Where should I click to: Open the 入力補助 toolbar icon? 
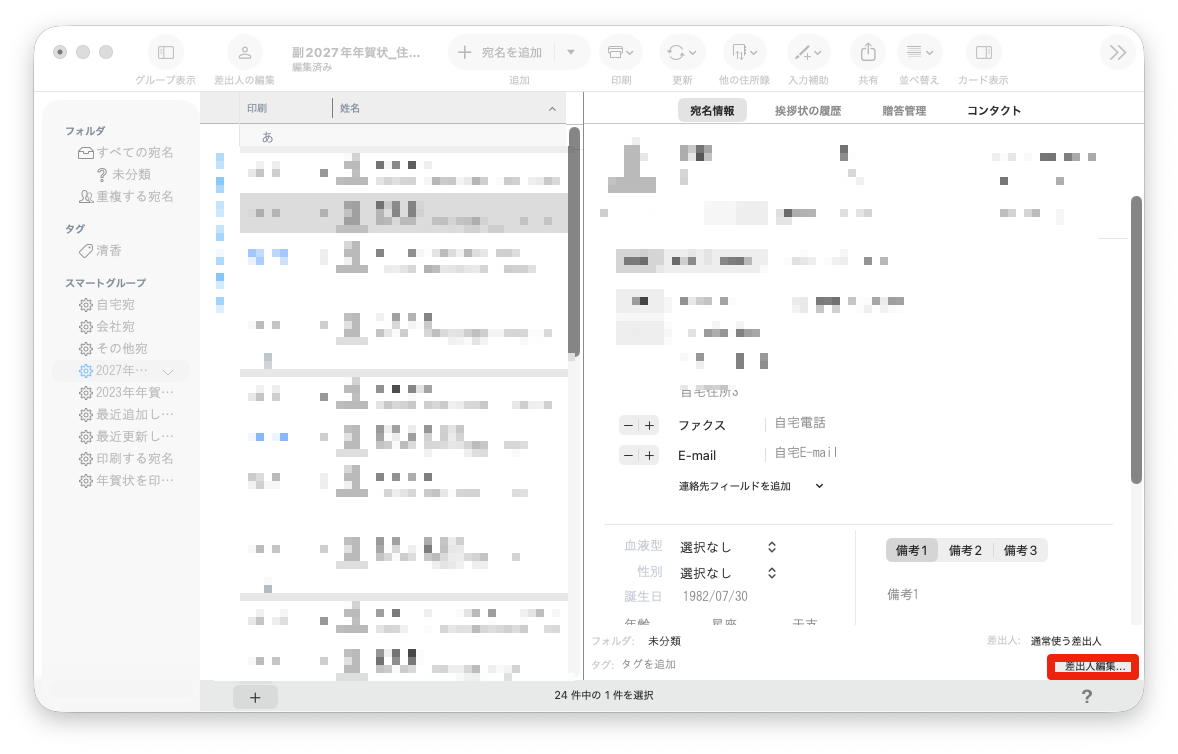[808, 53]
